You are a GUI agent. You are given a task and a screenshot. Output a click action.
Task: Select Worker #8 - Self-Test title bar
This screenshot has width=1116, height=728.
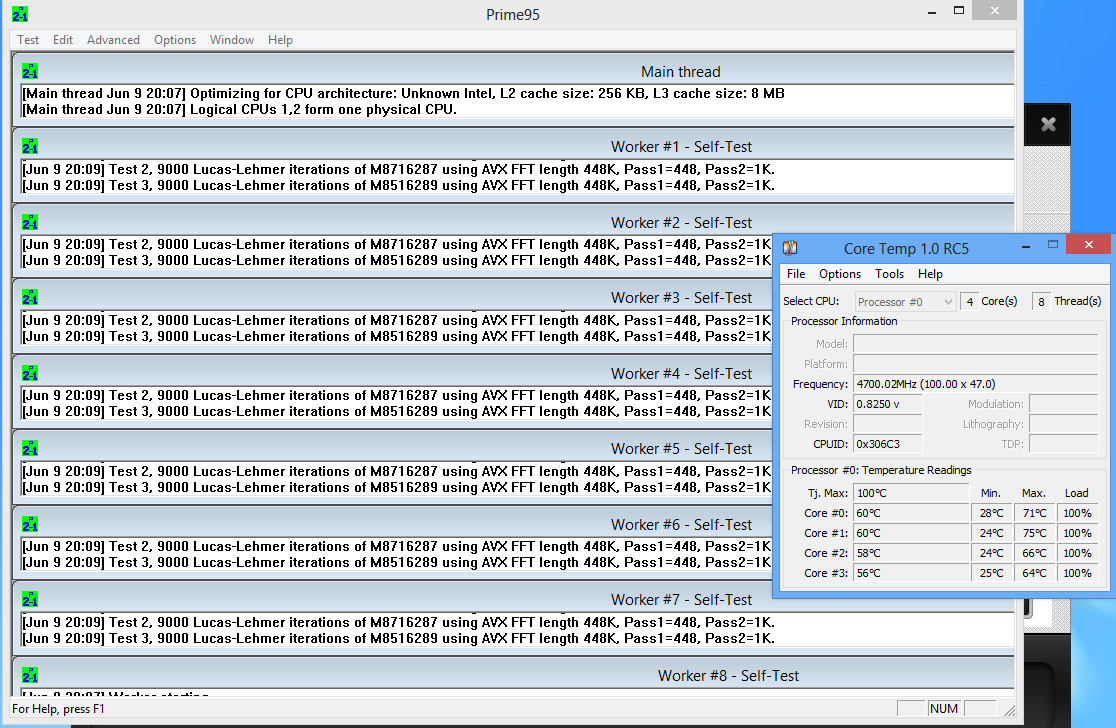click(x=513, y=675)
